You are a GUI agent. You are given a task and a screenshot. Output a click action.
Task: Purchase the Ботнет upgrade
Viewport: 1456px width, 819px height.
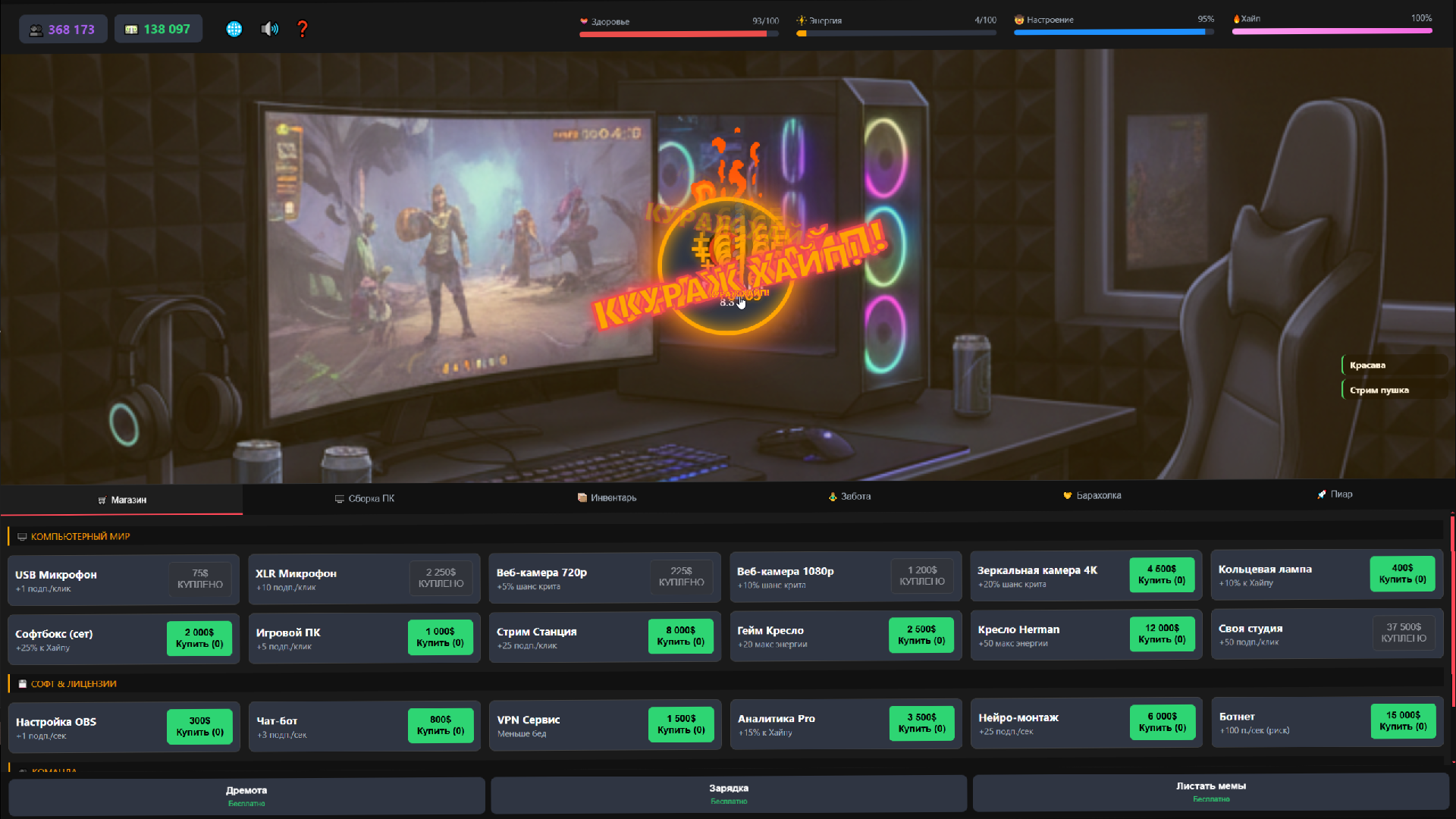[1402, 721]
